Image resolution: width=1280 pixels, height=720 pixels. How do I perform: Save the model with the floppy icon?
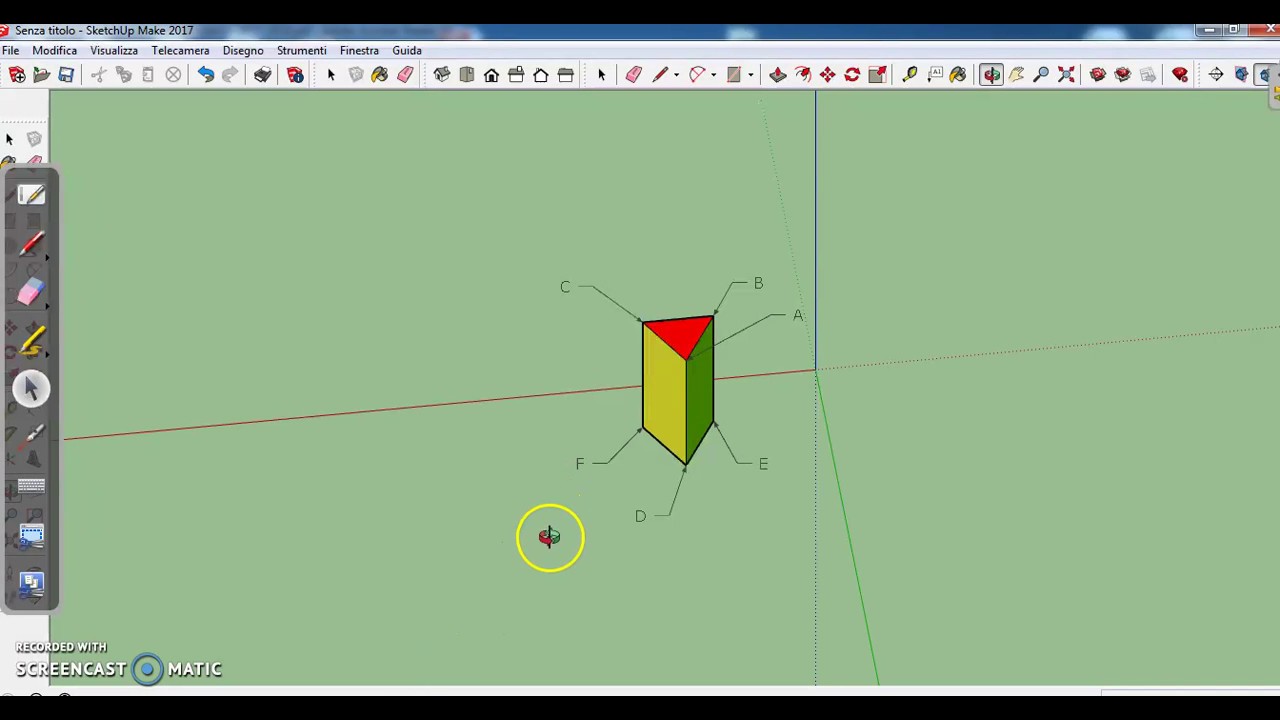(x=66, y=75)
